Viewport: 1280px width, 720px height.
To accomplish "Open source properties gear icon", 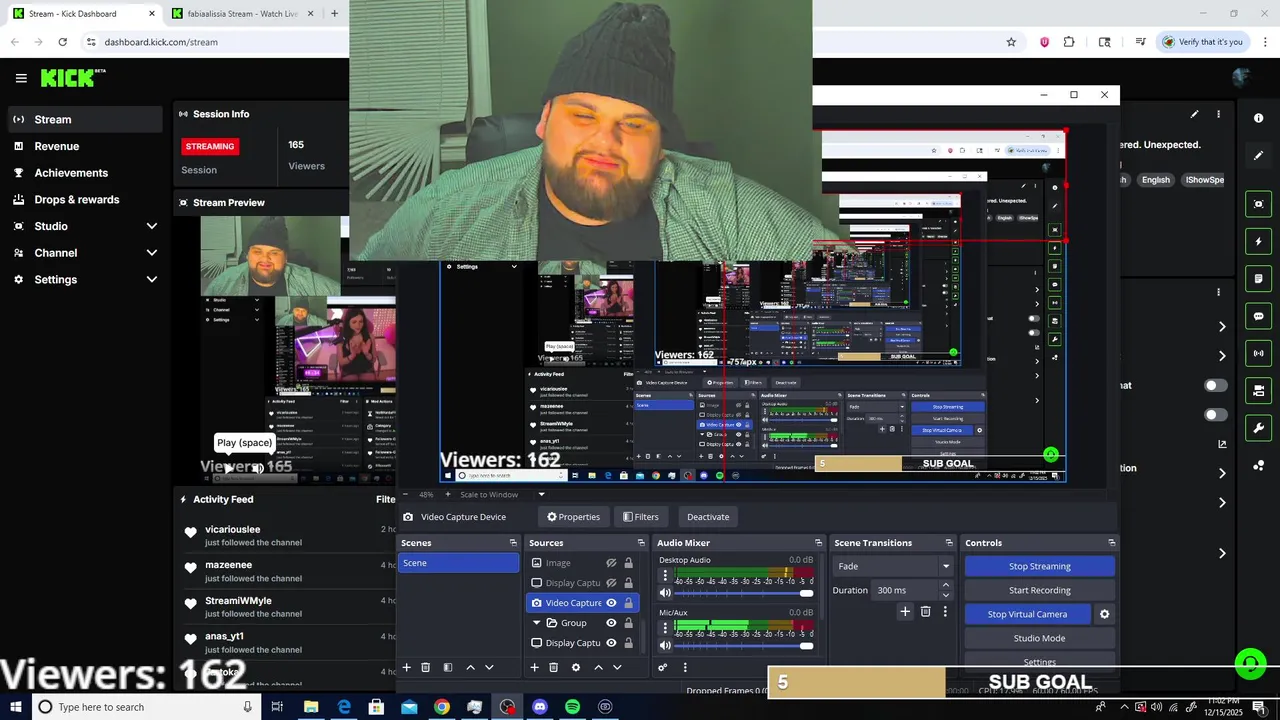I will point(575,667).
